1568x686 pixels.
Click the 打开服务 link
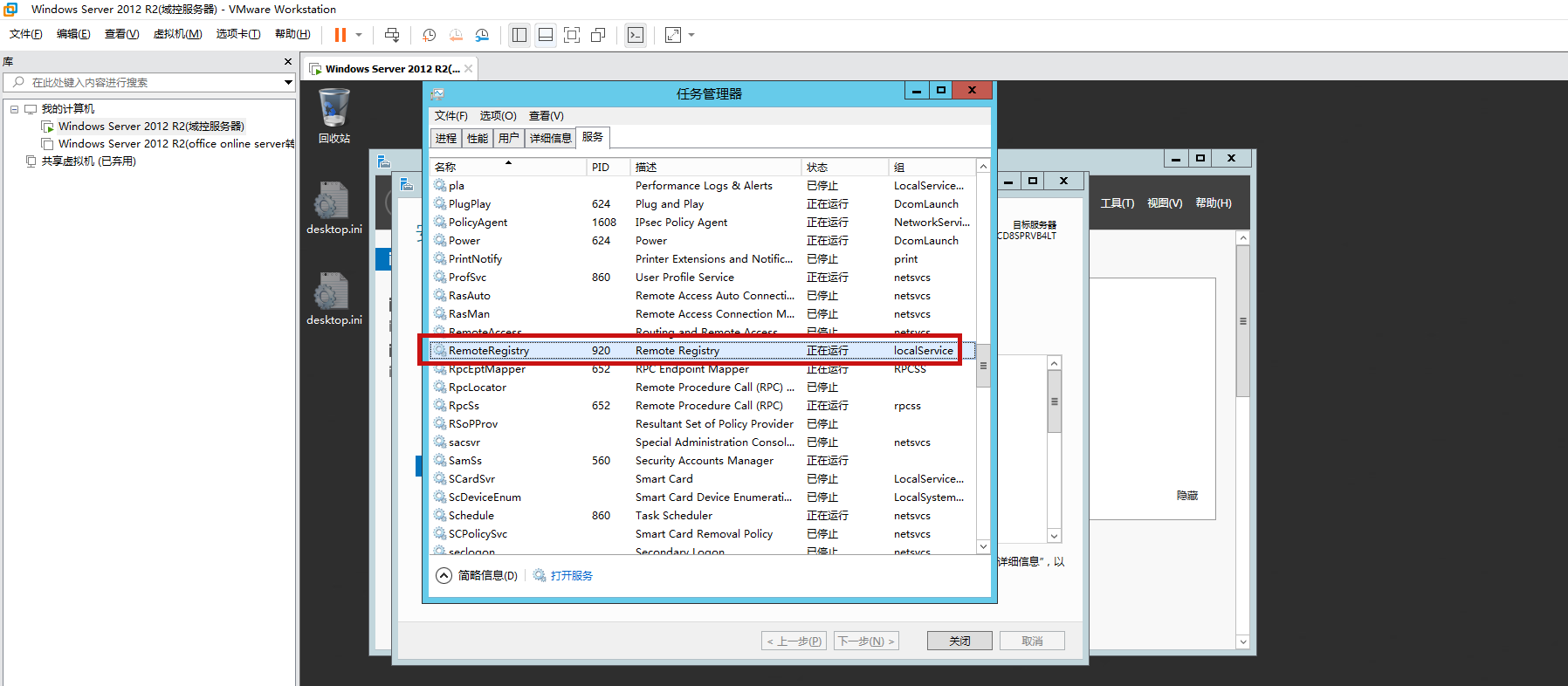point(572,576)
